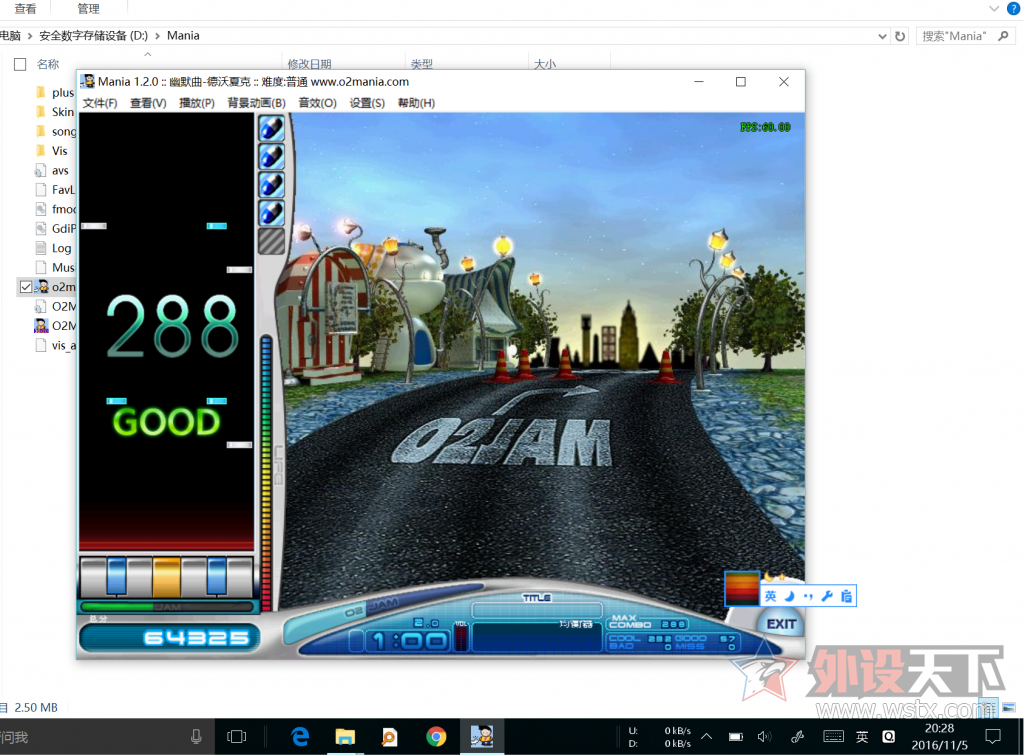Click the wrench settings icon on the IME bar
1024x756 pixels.
point(827,595)
